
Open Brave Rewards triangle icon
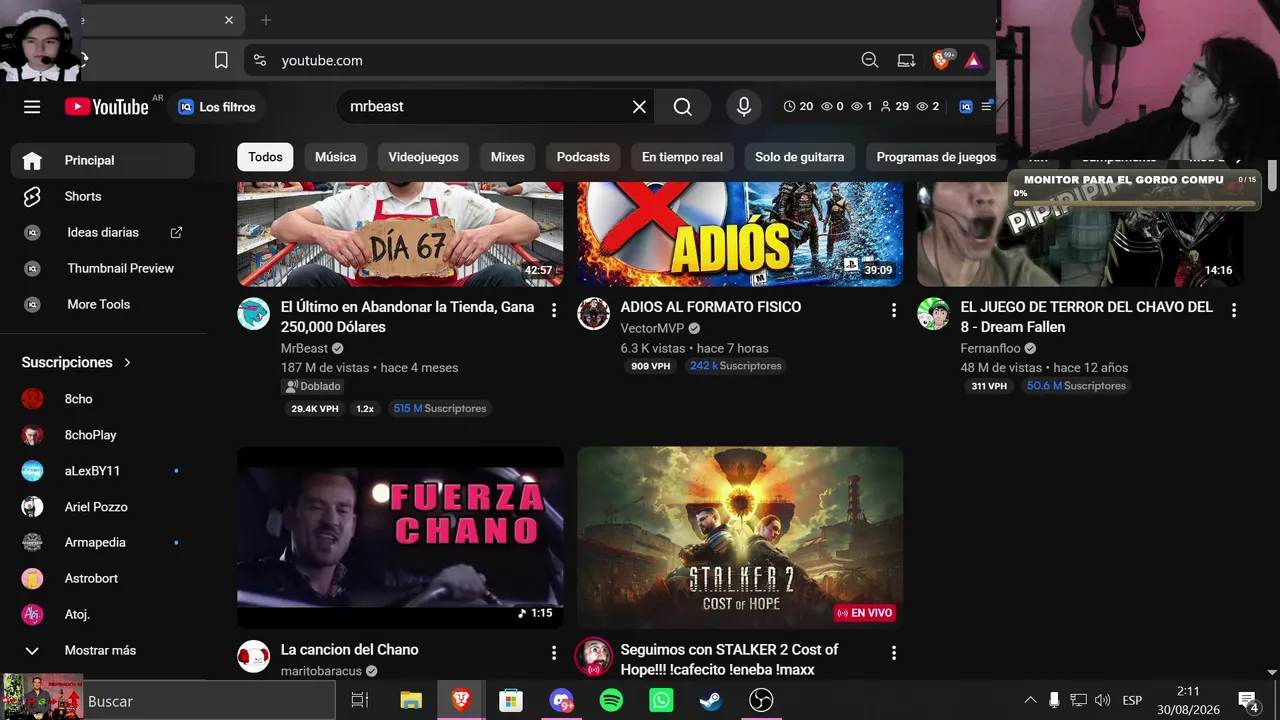point(973,60)
